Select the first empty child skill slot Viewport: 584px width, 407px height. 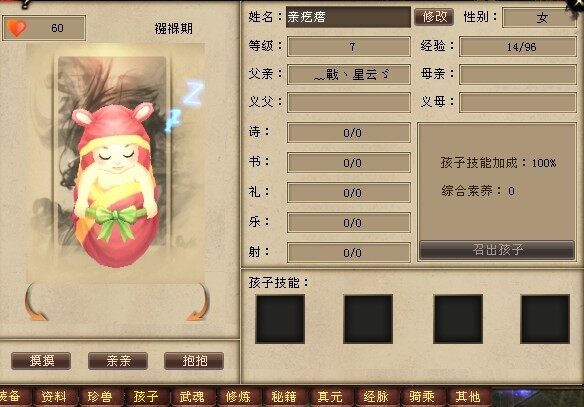(x=280, y=319)
